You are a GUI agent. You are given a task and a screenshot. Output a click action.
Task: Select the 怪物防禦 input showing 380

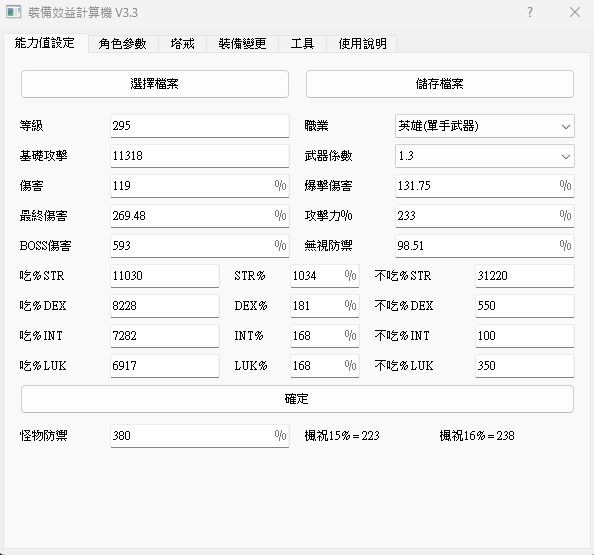(x=200, y=436)
